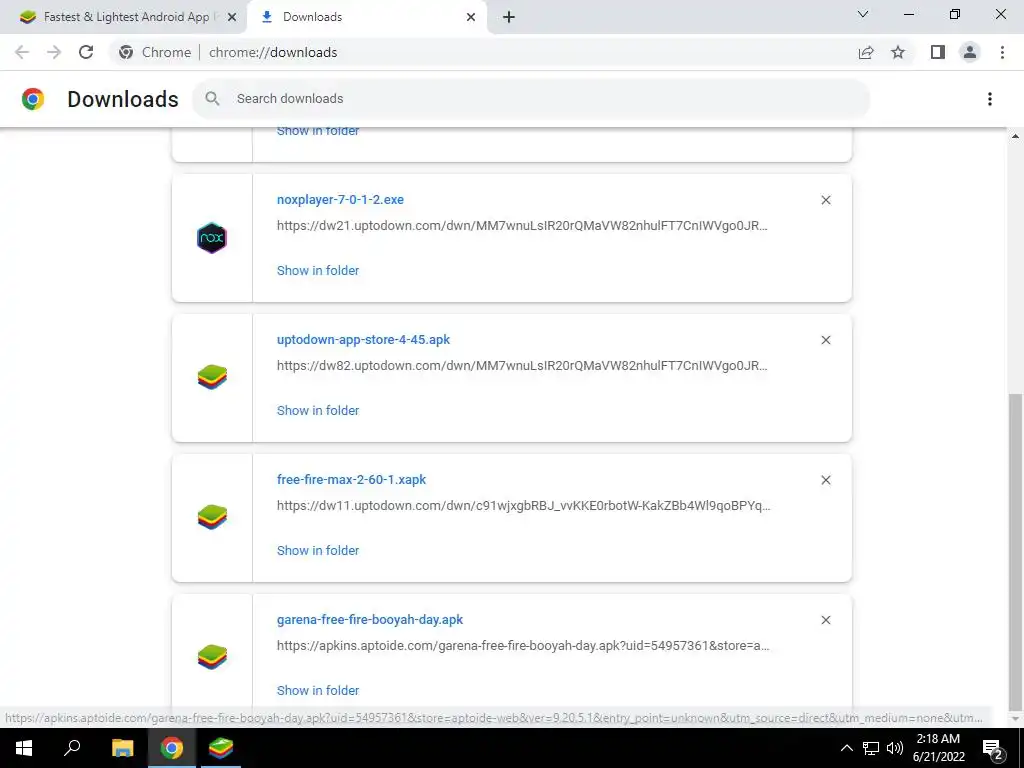This screenshot has height=768, width=1024.
Task: Click the volume speaker tray icon
Action: (894, 748)
